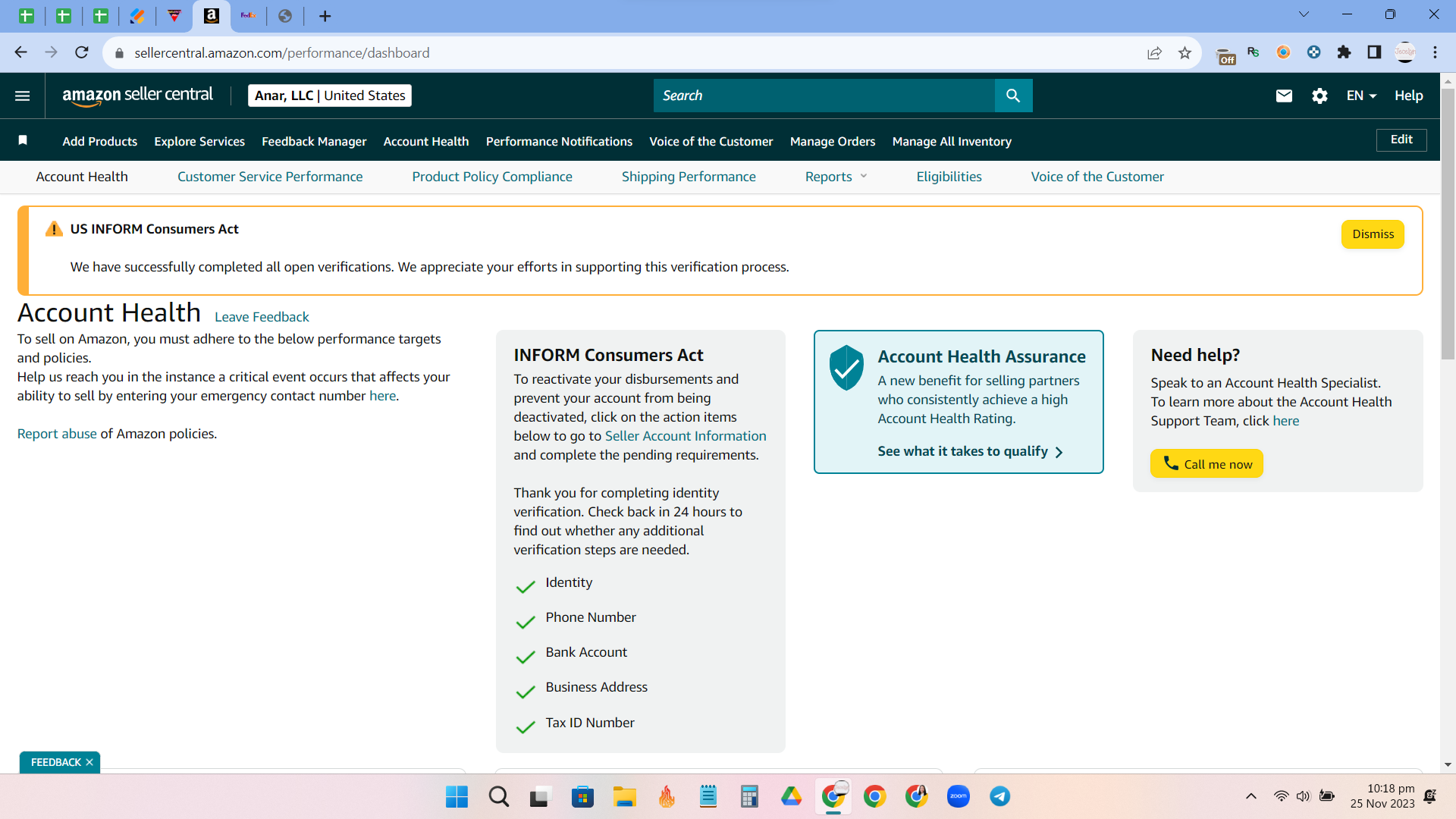Open Telegram from the taskbar

pos(1000,796)
